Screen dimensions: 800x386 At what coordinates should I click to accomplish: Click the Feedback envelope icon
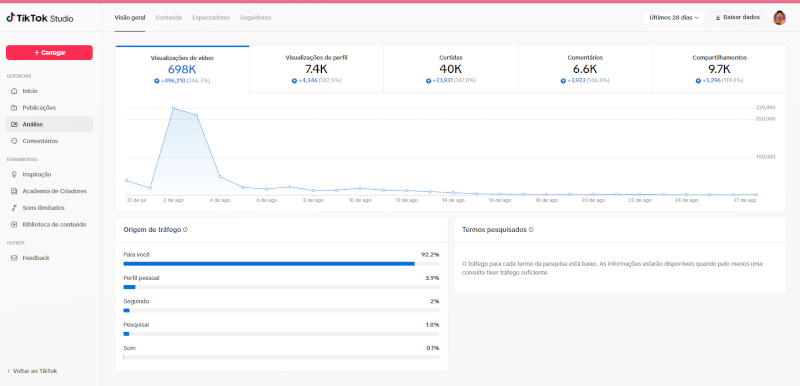point(14,258)
